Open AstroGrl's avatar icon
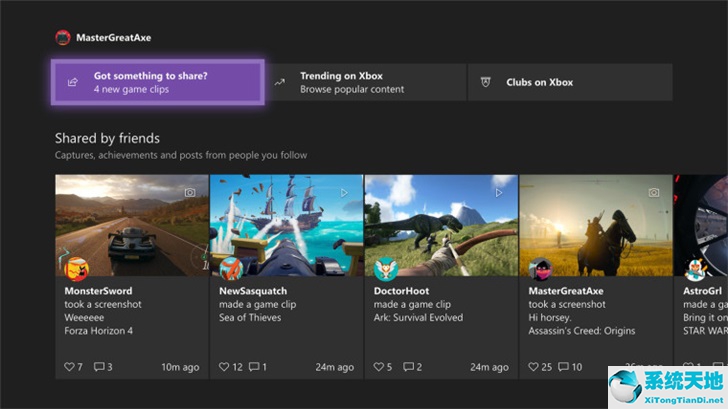This screenshot has height=409, width=728. click(695, 269)
